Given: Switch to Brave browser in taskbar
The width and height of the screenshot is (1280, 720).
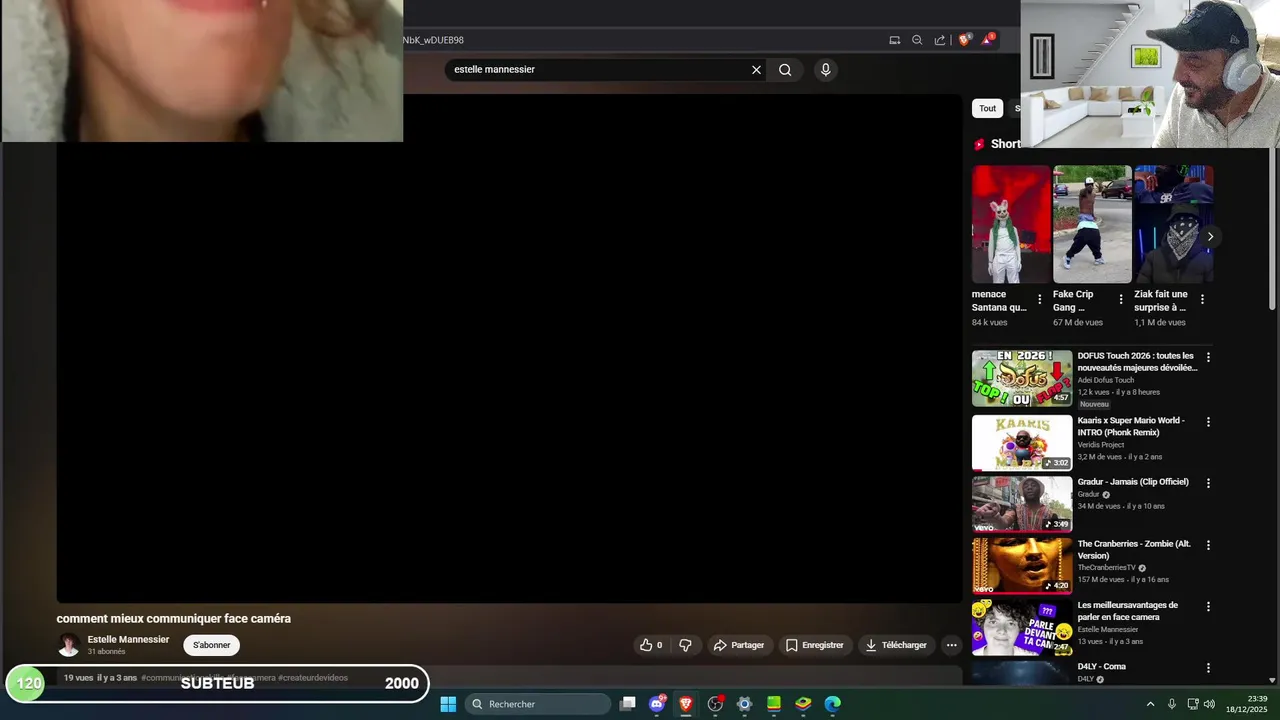Looking at the screenshot, I should point(686,704).
